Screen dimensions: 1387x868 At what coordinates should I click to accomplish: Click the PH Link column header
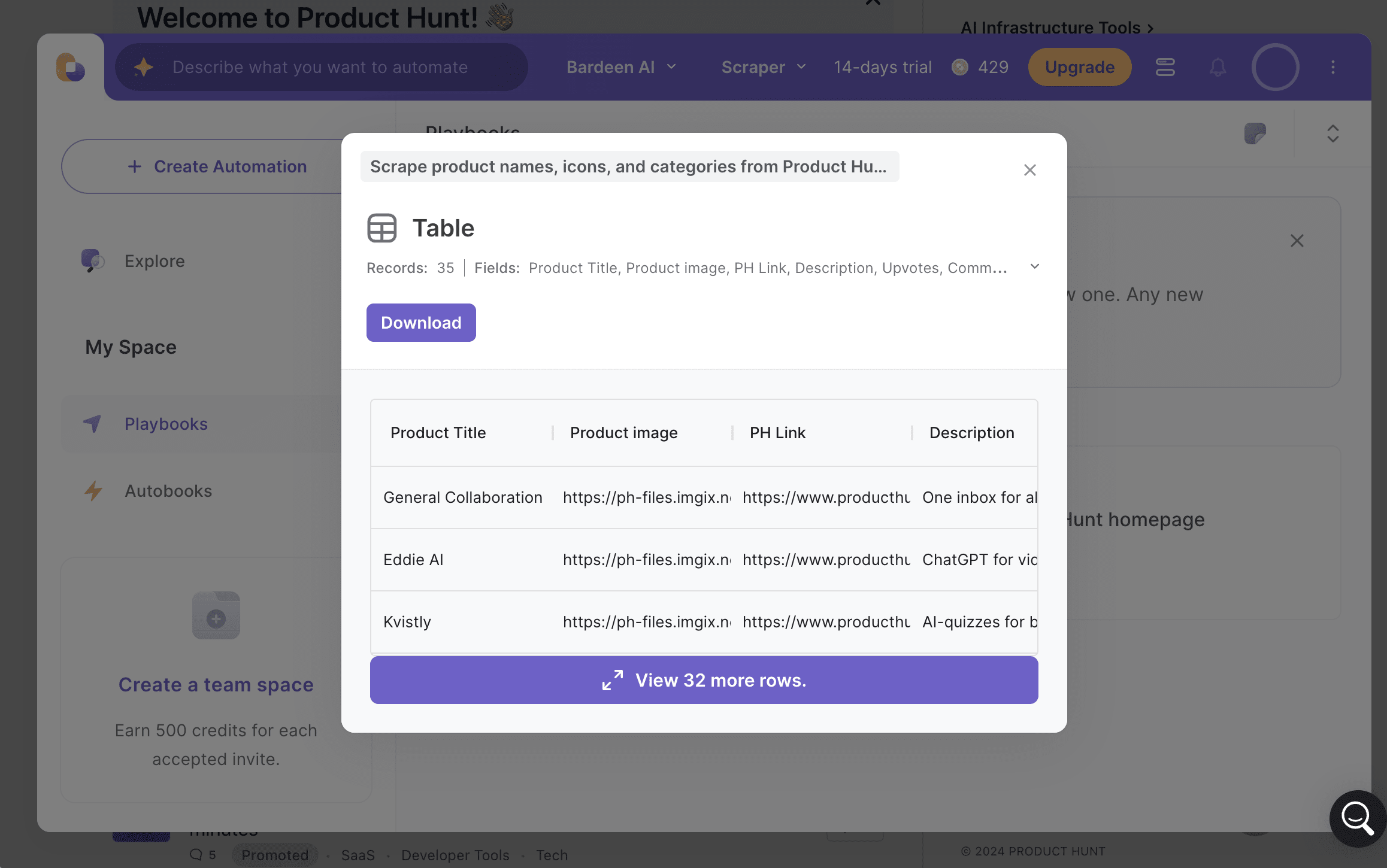click(x=777, y=433)
